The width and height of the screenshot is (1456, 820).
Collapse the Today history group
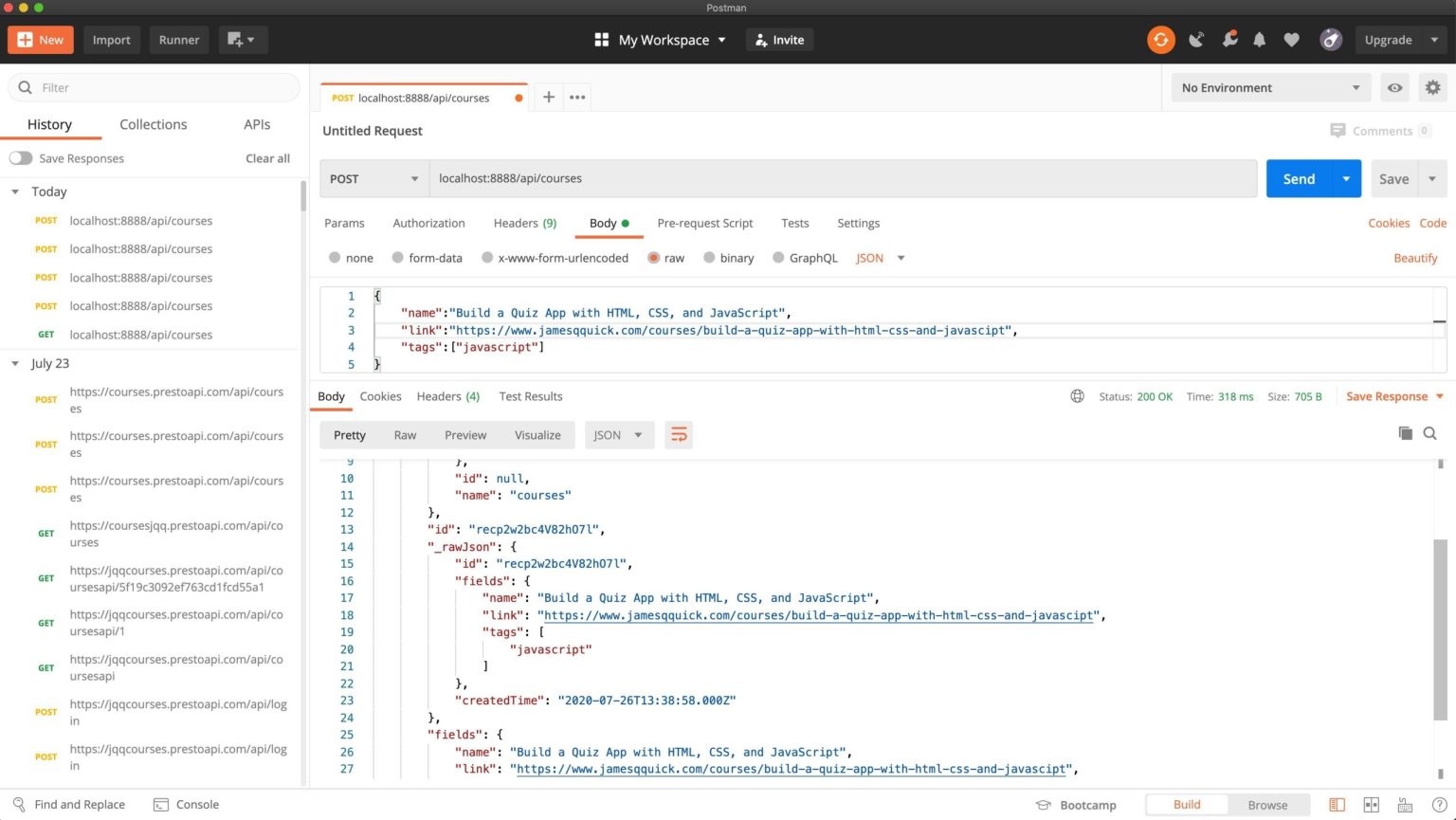pos(15,191)
